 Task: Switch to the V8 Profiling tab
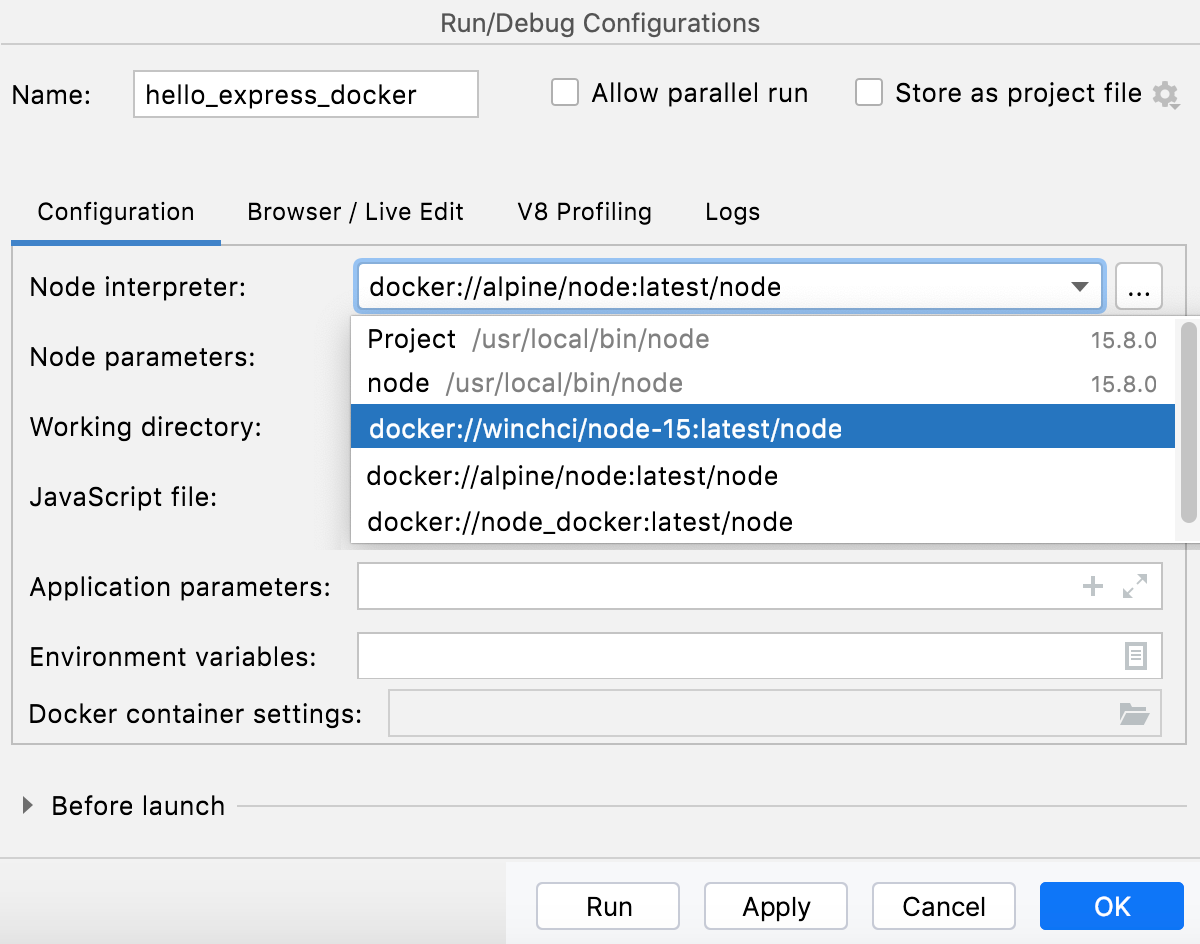[584, 212]
